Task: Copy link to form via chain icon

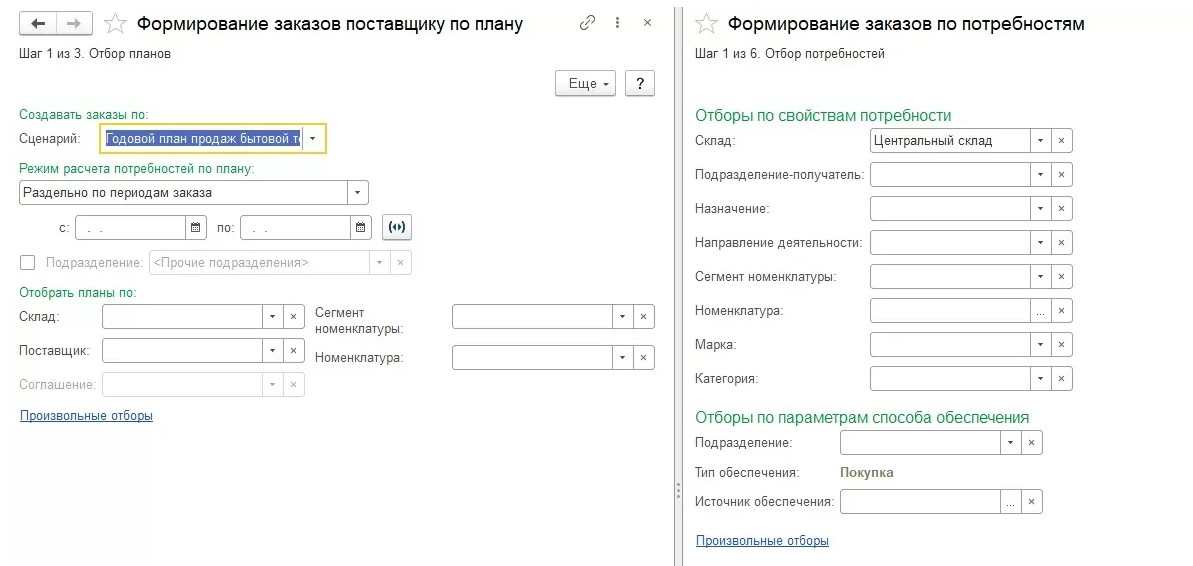Action: pos(587,23)
